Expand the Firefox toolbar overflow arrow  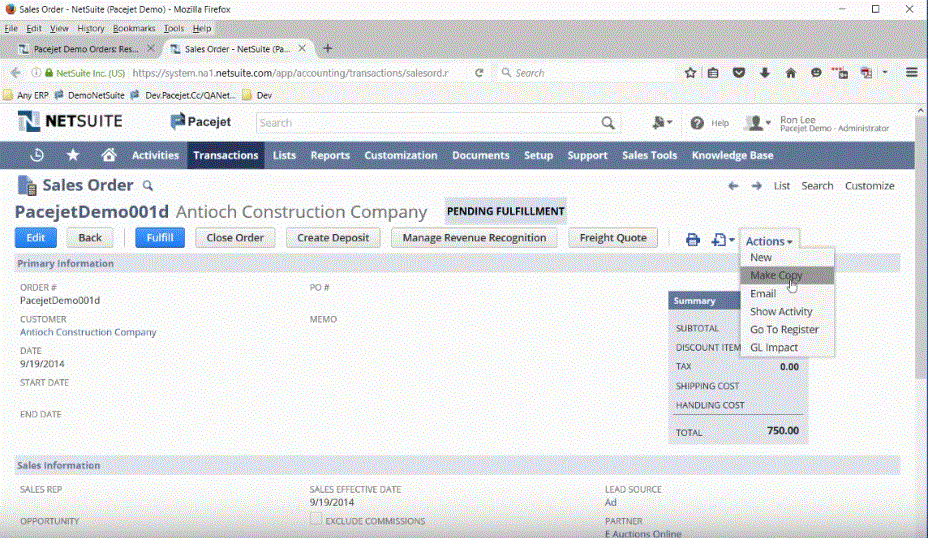point(885,72)
